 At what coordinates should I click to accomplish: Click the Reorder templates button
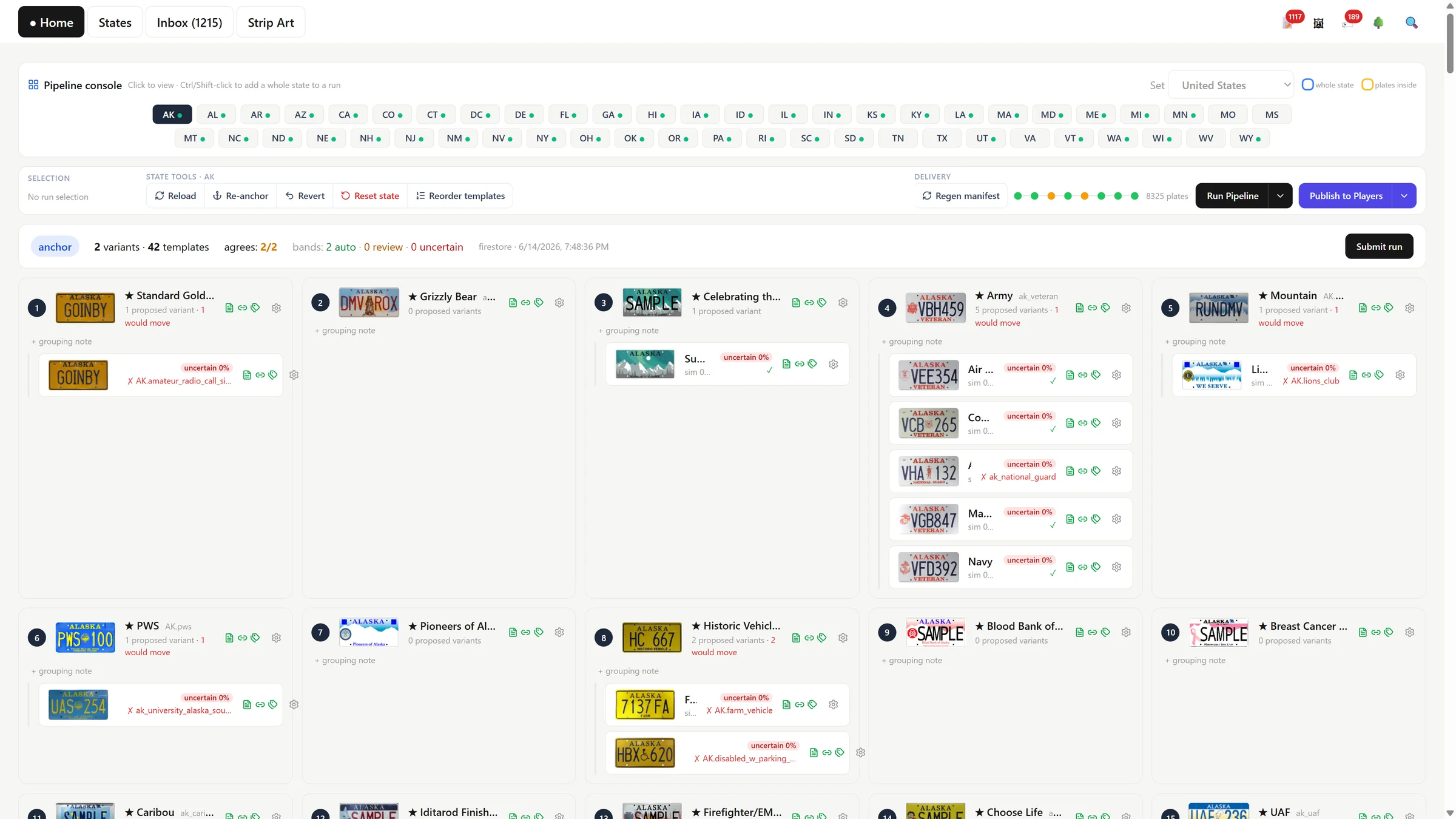point(460,196)
